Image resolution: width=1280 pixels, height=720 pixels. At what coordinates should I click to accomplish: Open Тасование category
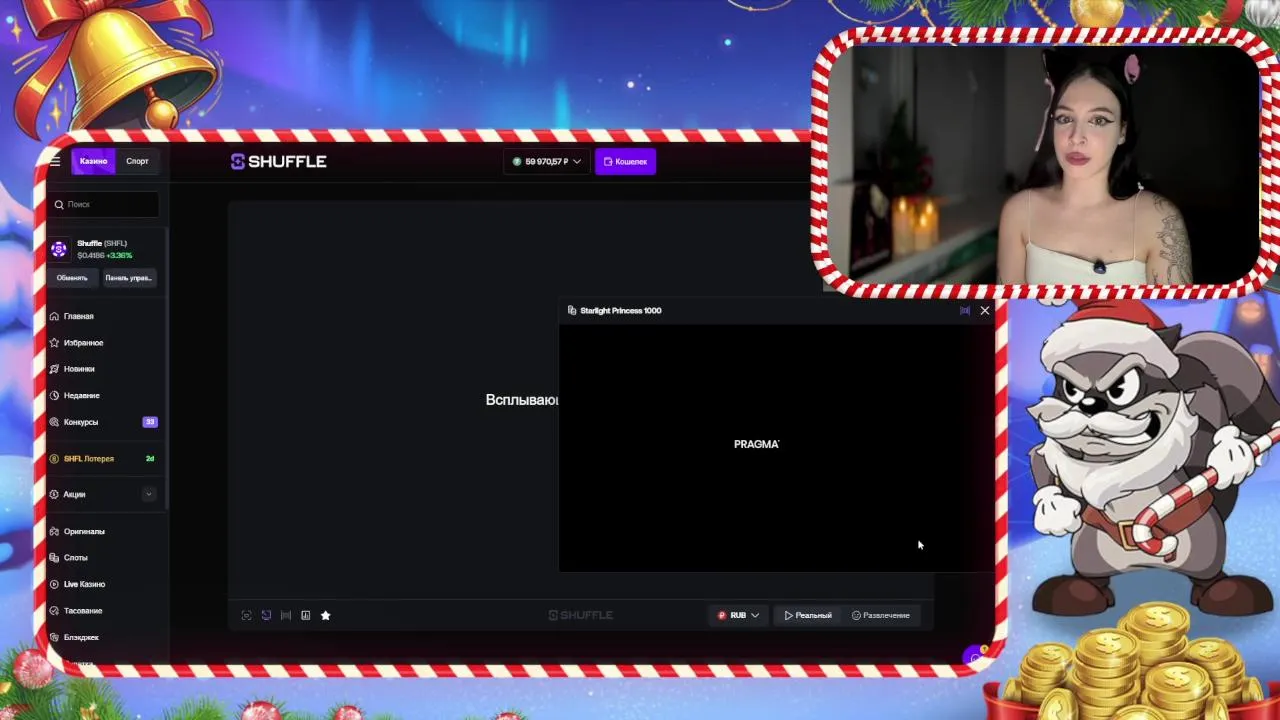(x=83, y=610)
